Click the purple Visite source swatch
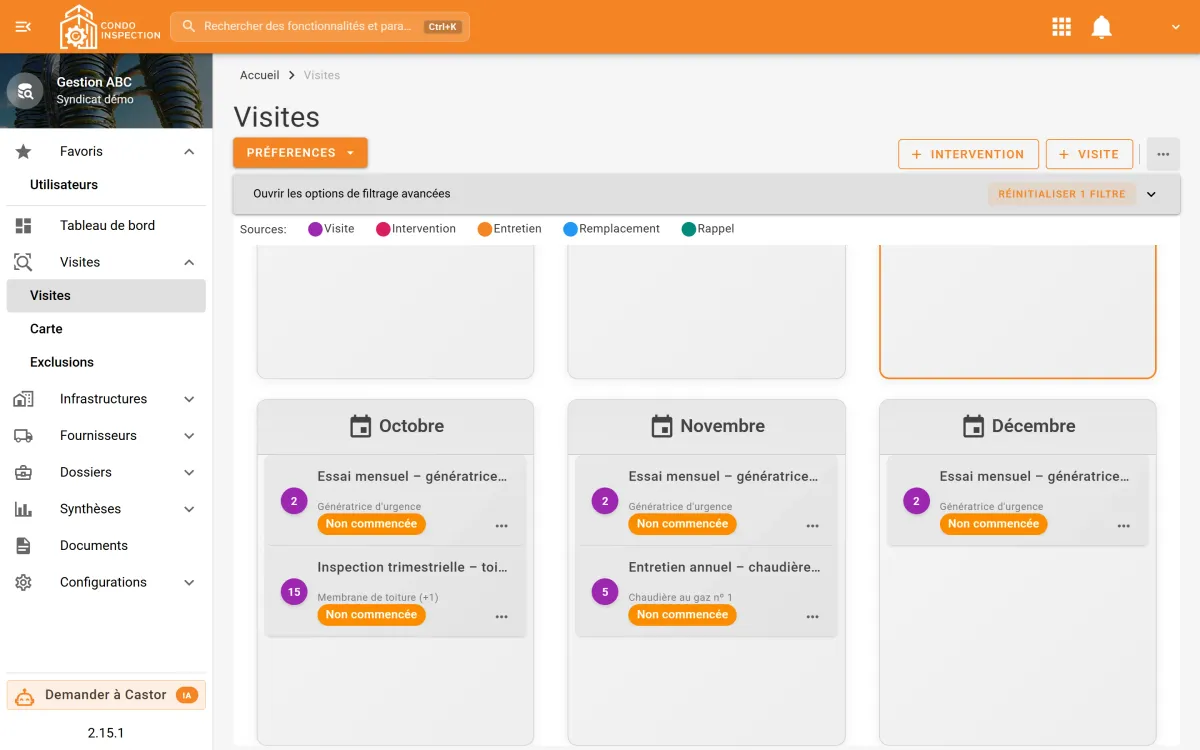Screen dimensions: 1200x750 point(315,229)
